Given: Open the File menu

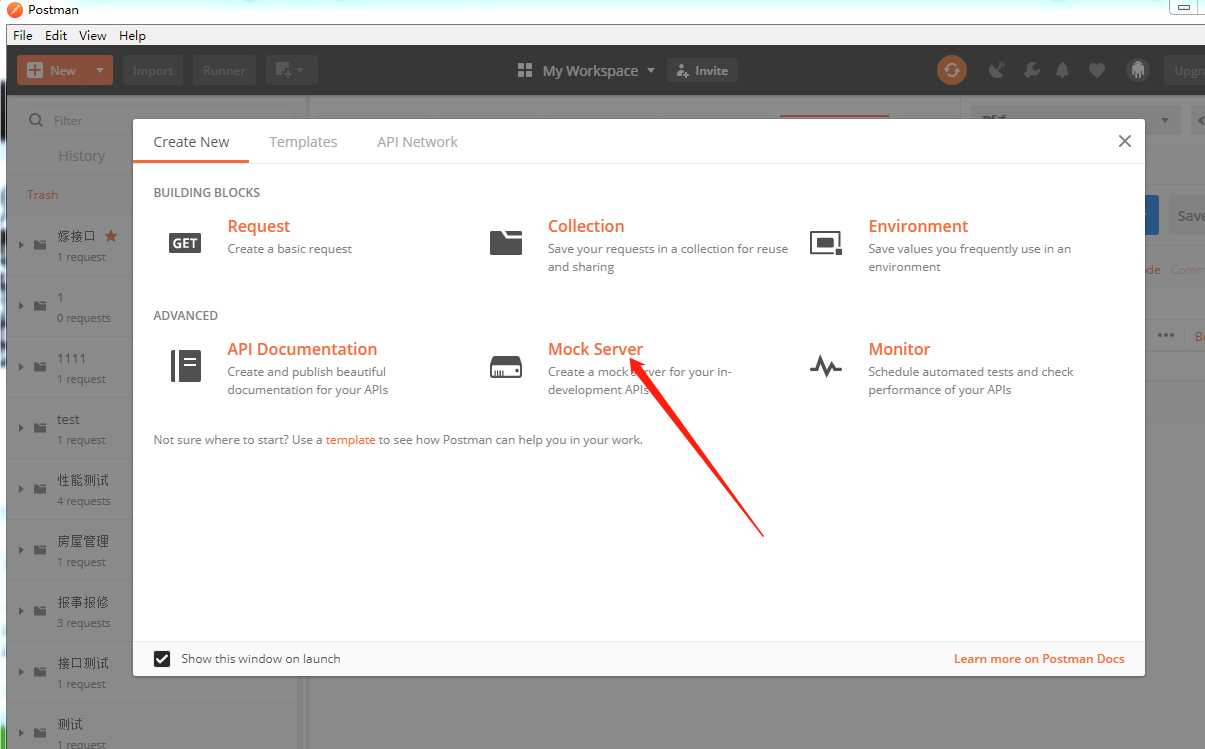Looking at the screenshot, I should [23, 35].
